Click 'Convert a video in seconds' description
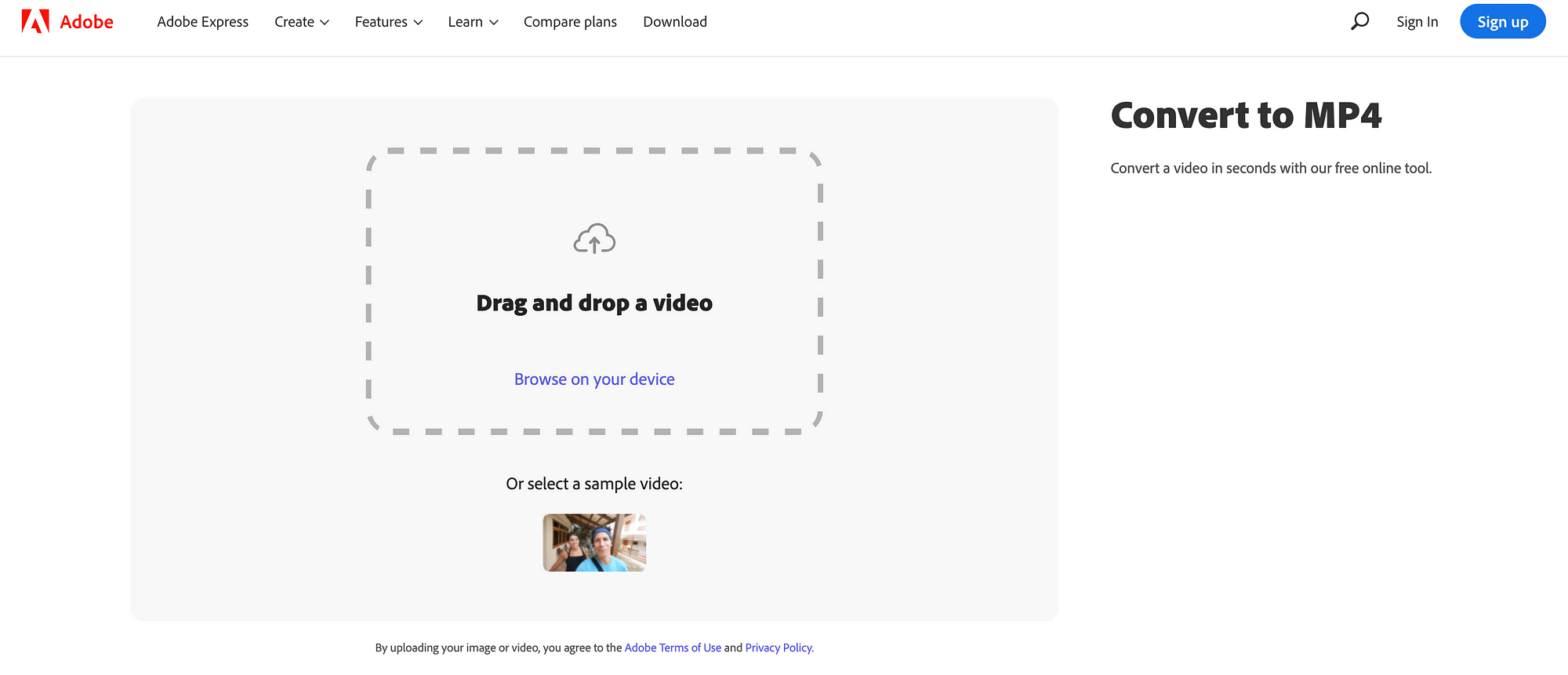Viewport: 1568px width, 675px height. (x=1271, y=168)
